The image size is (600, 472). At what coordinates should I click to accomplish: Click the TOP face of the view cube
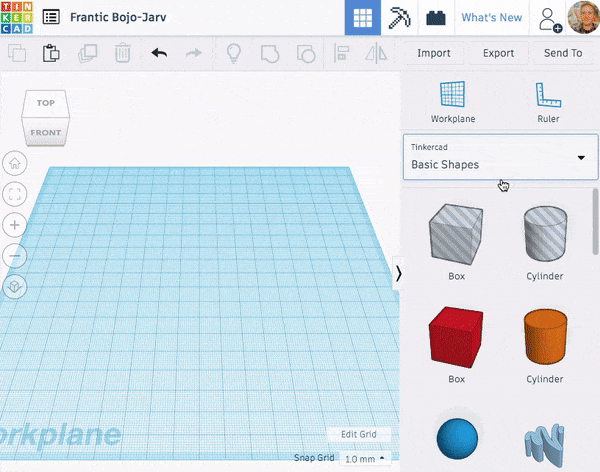pyautogui.click(x=46, y=103)
